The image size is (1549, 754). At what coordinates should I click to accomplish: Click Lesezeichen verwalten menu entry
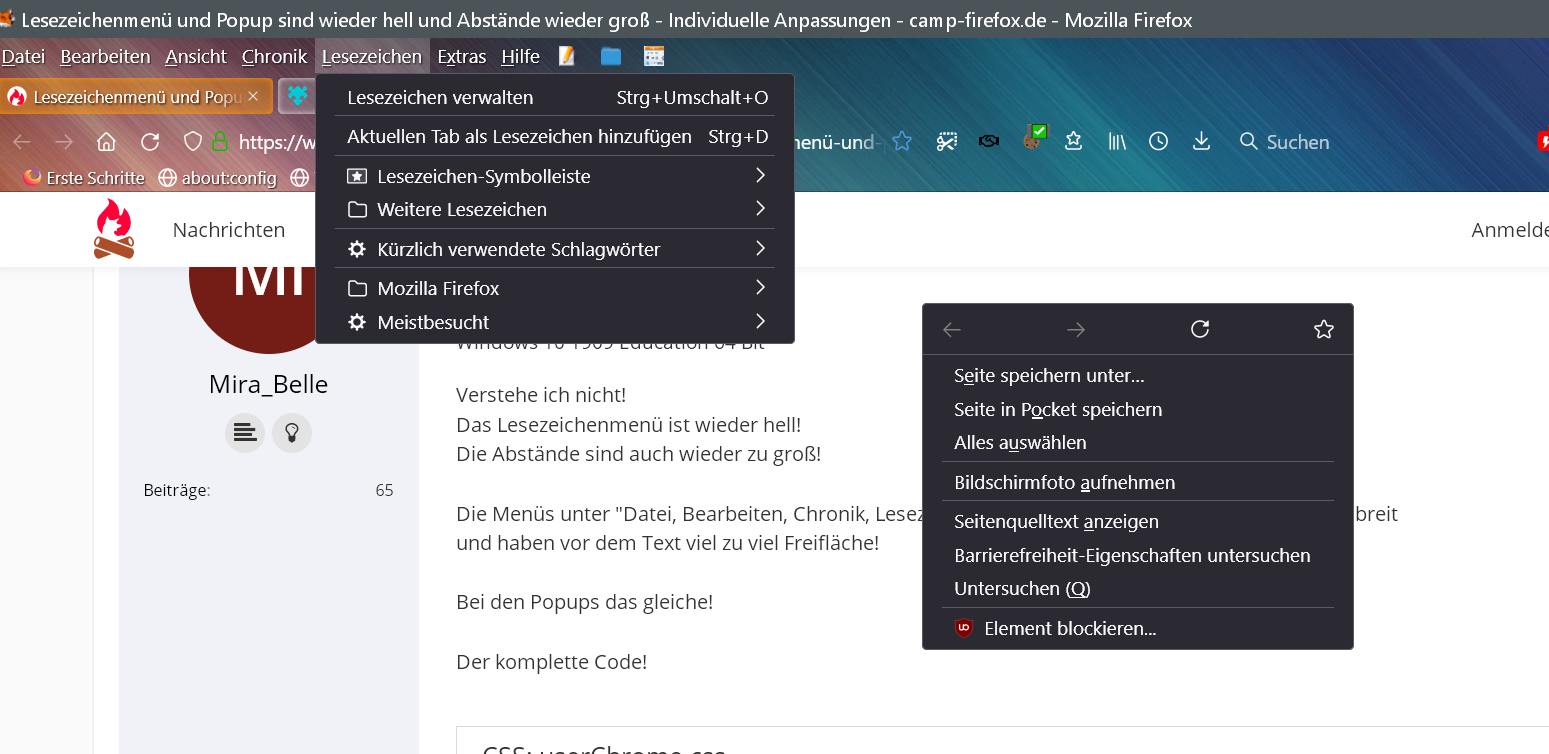555,97
